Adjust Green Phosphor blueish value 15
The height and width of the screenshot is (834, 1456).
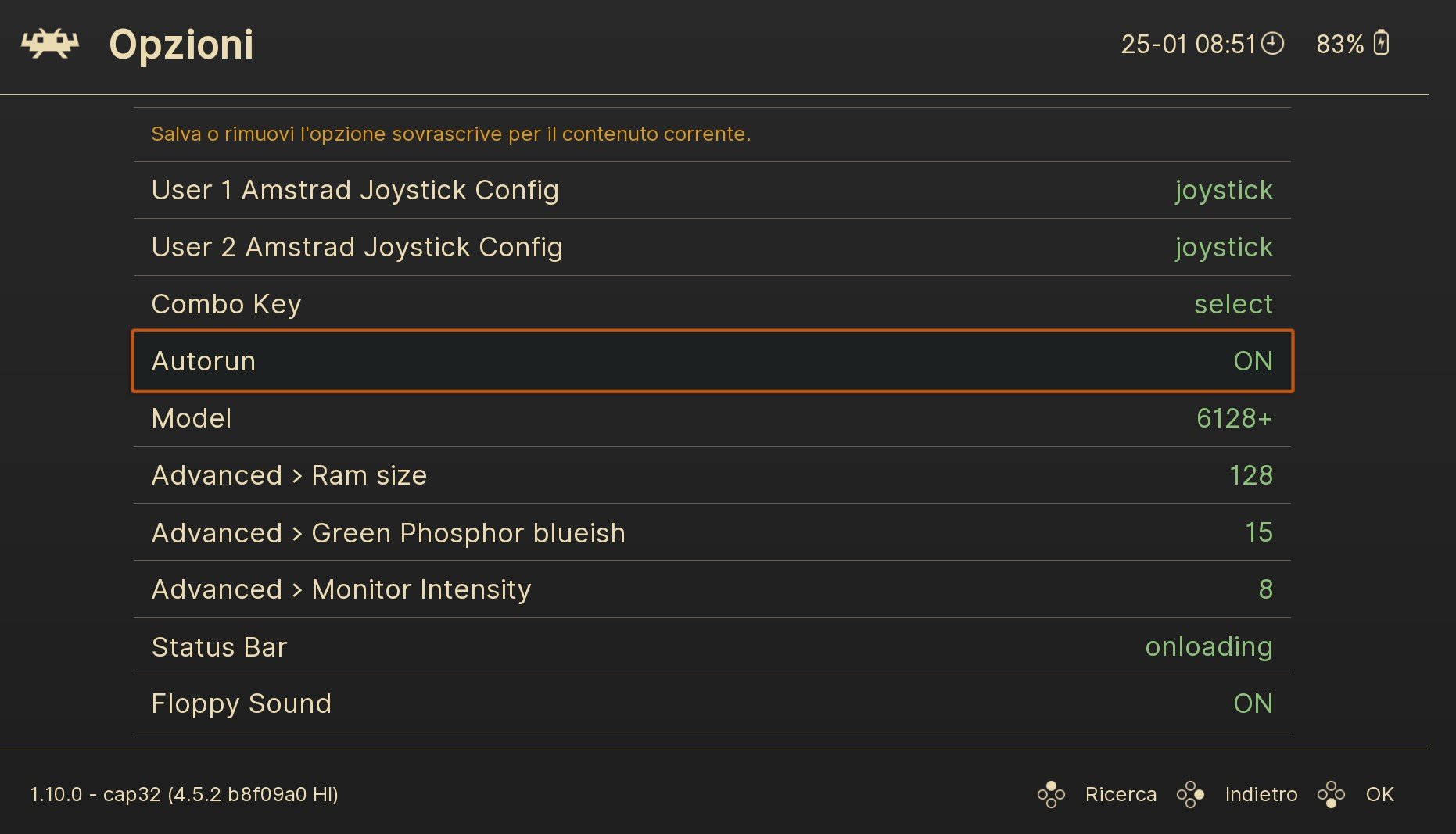[x=1259, y=532]
